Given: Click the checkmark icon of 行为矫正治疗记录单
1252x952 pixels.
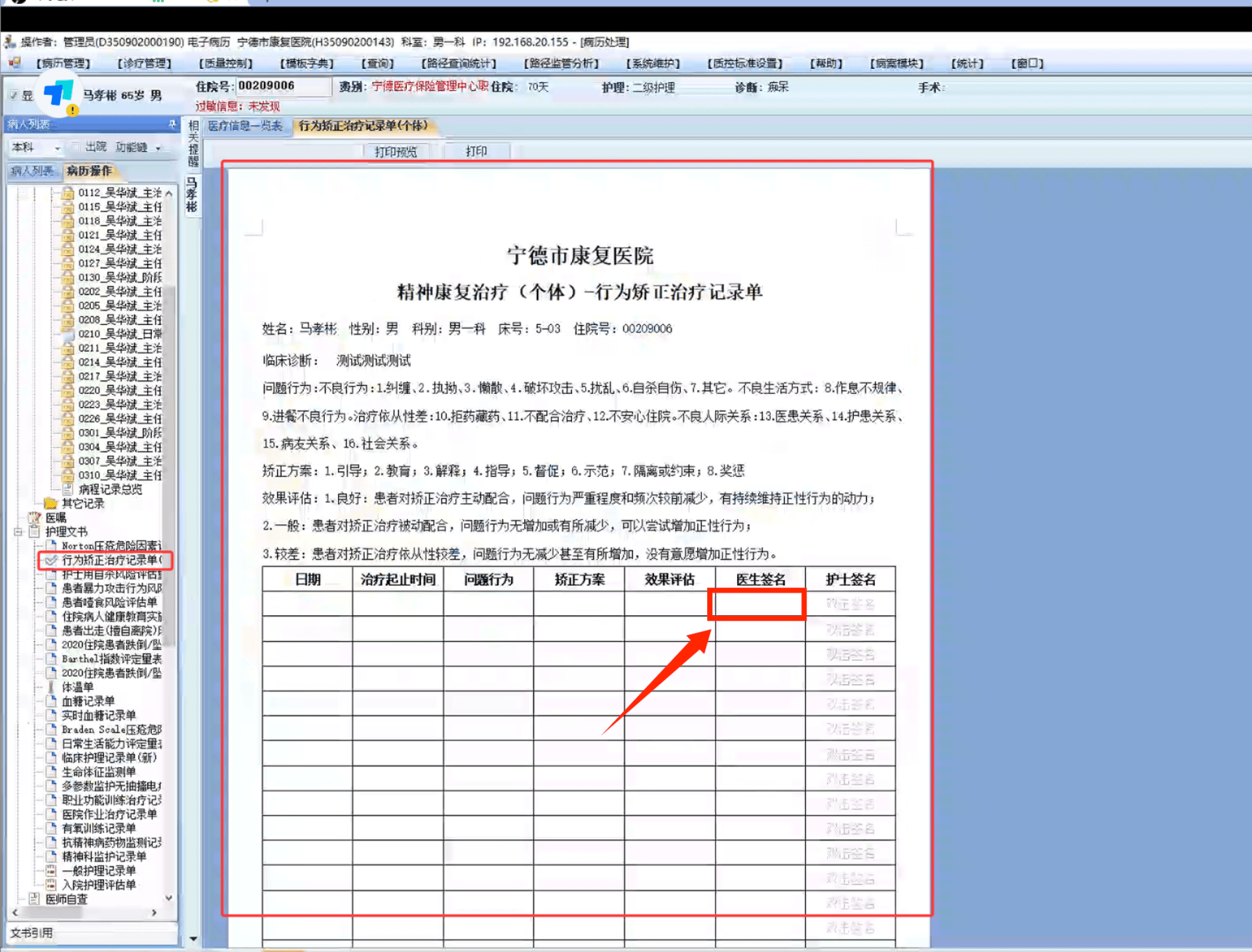Looking at the screenshot, I should pyautogui.click(x=51, y=560).
